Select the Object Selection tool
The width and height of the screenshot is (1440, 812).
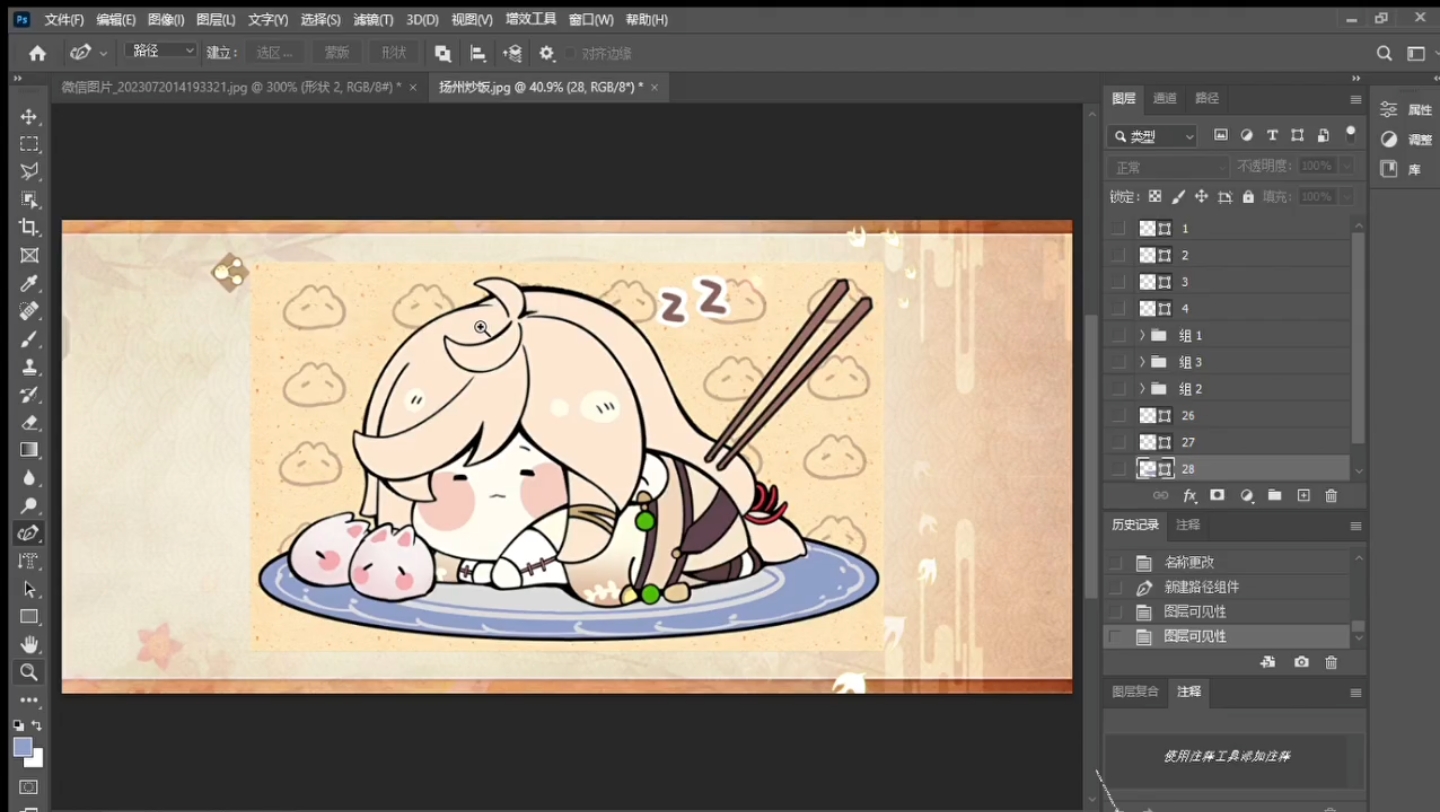coord(29,199)
